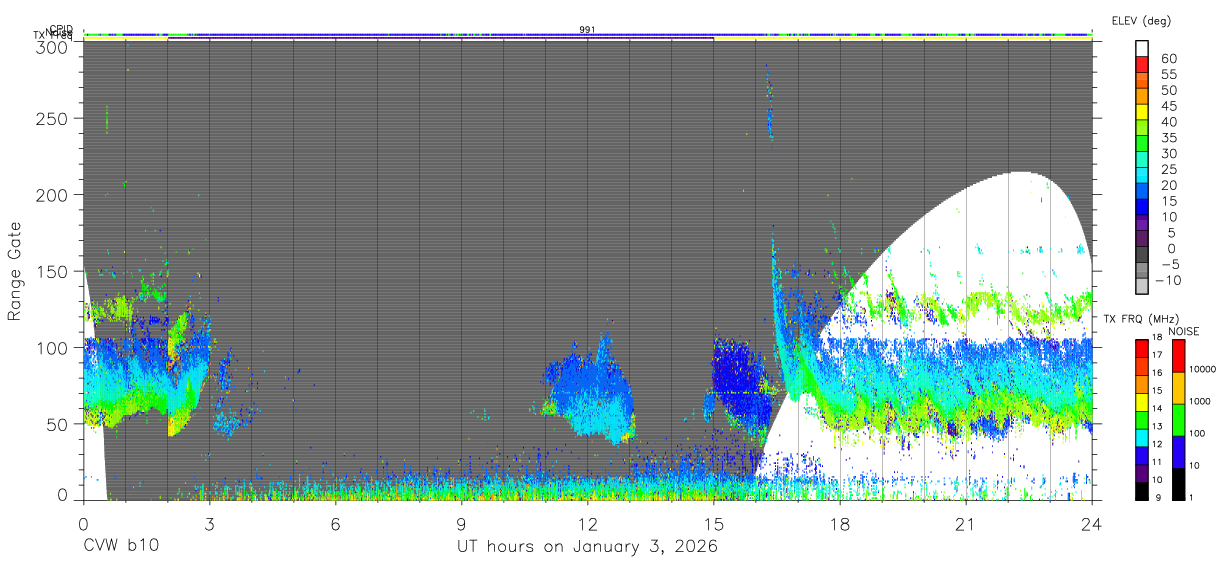Pick the TX FRQ swatch between 15 and 14
The image size is (1228, 567).
click(1142, 401)
